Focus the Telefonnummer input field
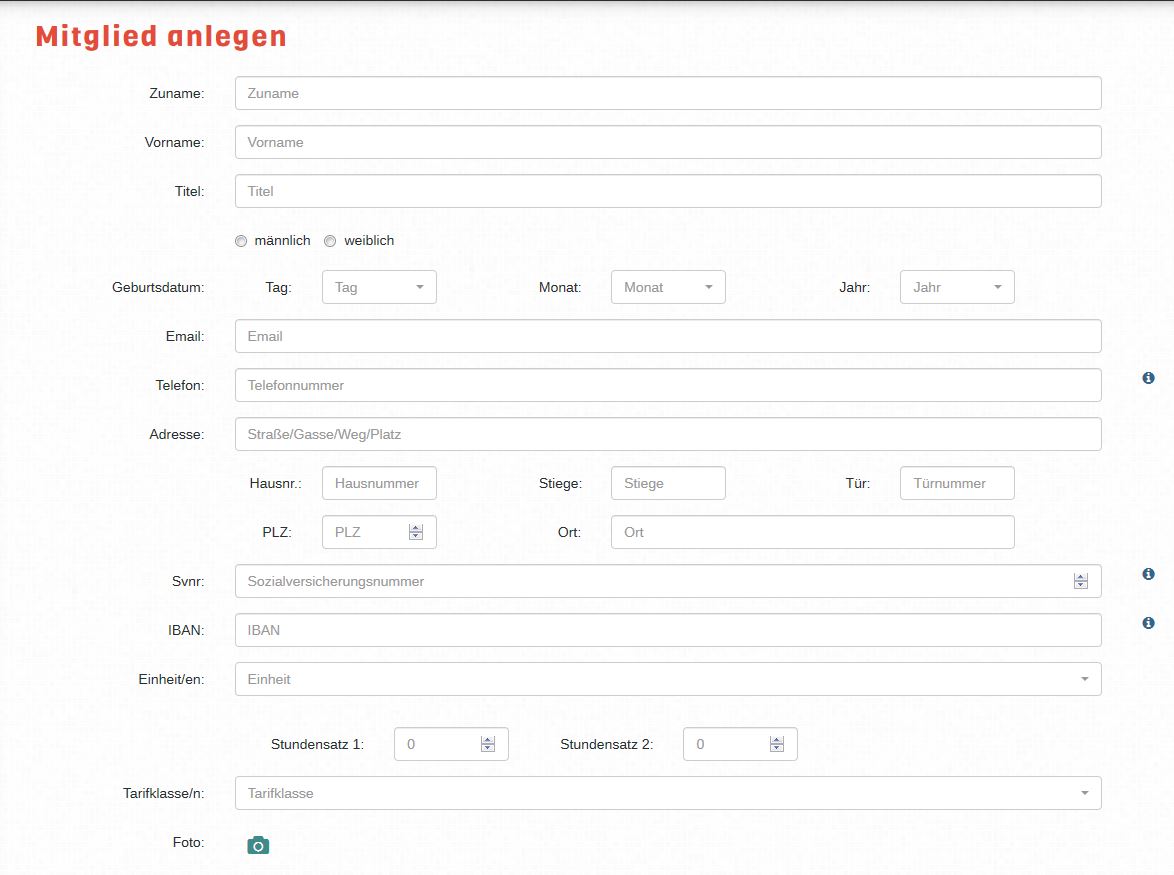The width and height of the screenshot is (1174, 875). click(667, 385)
